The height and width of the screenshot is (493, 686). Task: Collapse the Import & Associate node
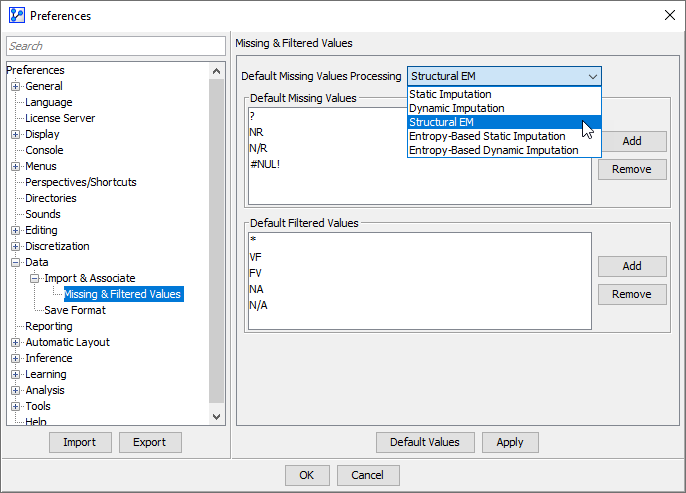[x=35, y=278]
